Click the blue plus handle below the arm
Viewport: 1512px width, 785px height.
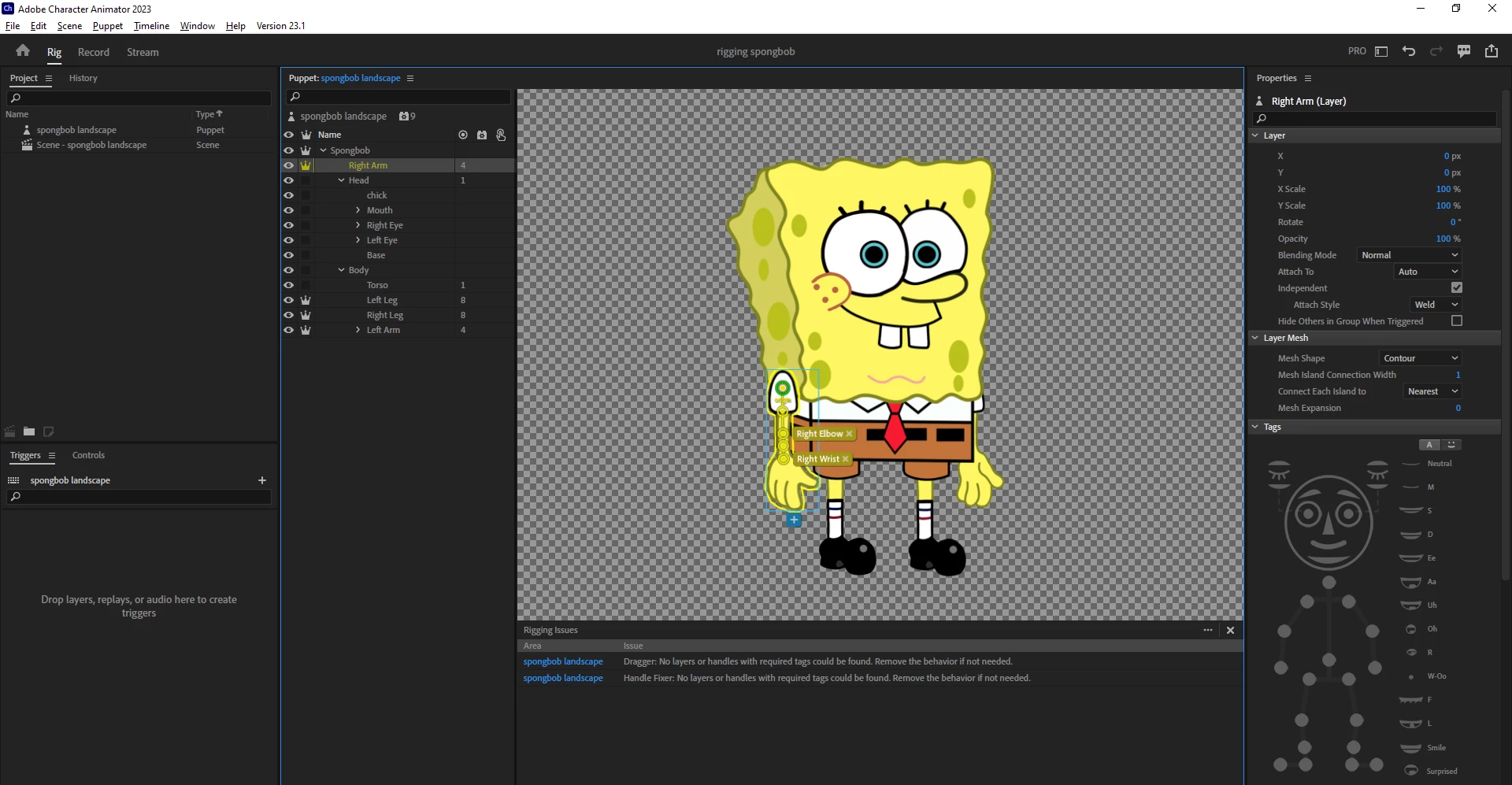(794, 520)
